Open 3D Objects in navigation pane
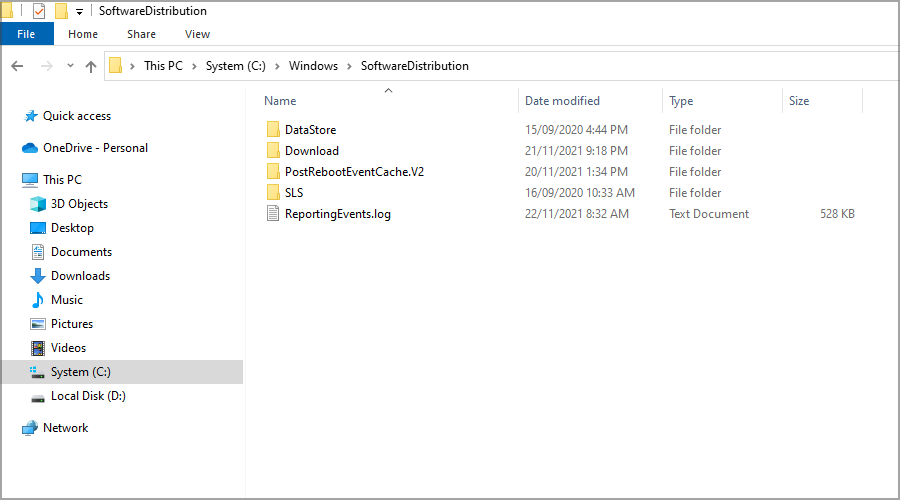 [79, 204]
